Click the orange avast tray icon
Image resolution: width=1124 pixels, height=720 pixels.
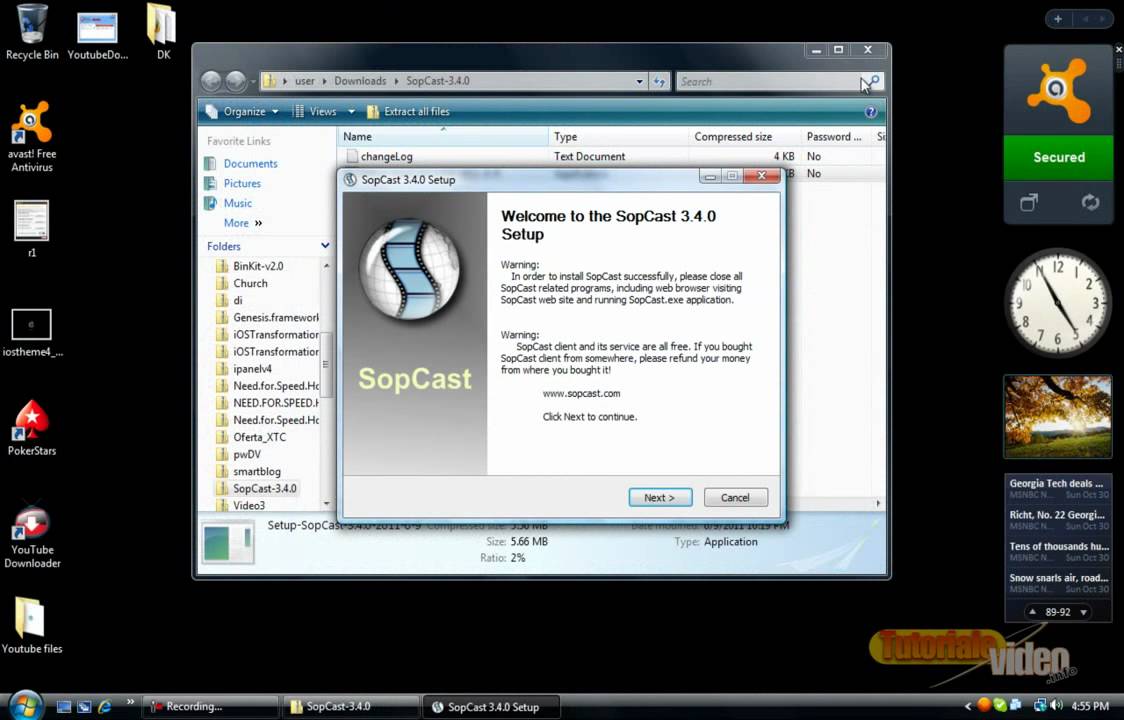[x=984, y=706]
